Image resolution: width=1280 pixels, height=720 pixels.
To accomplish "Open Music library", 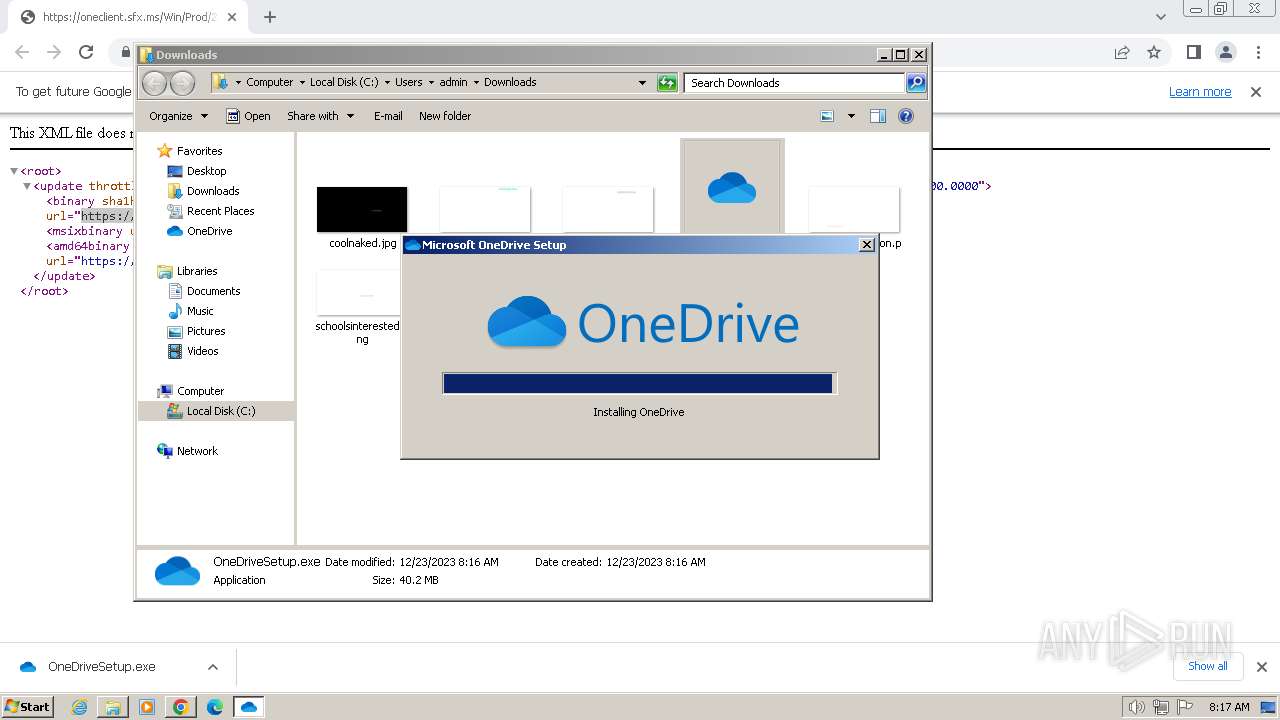I will [191, 311].
